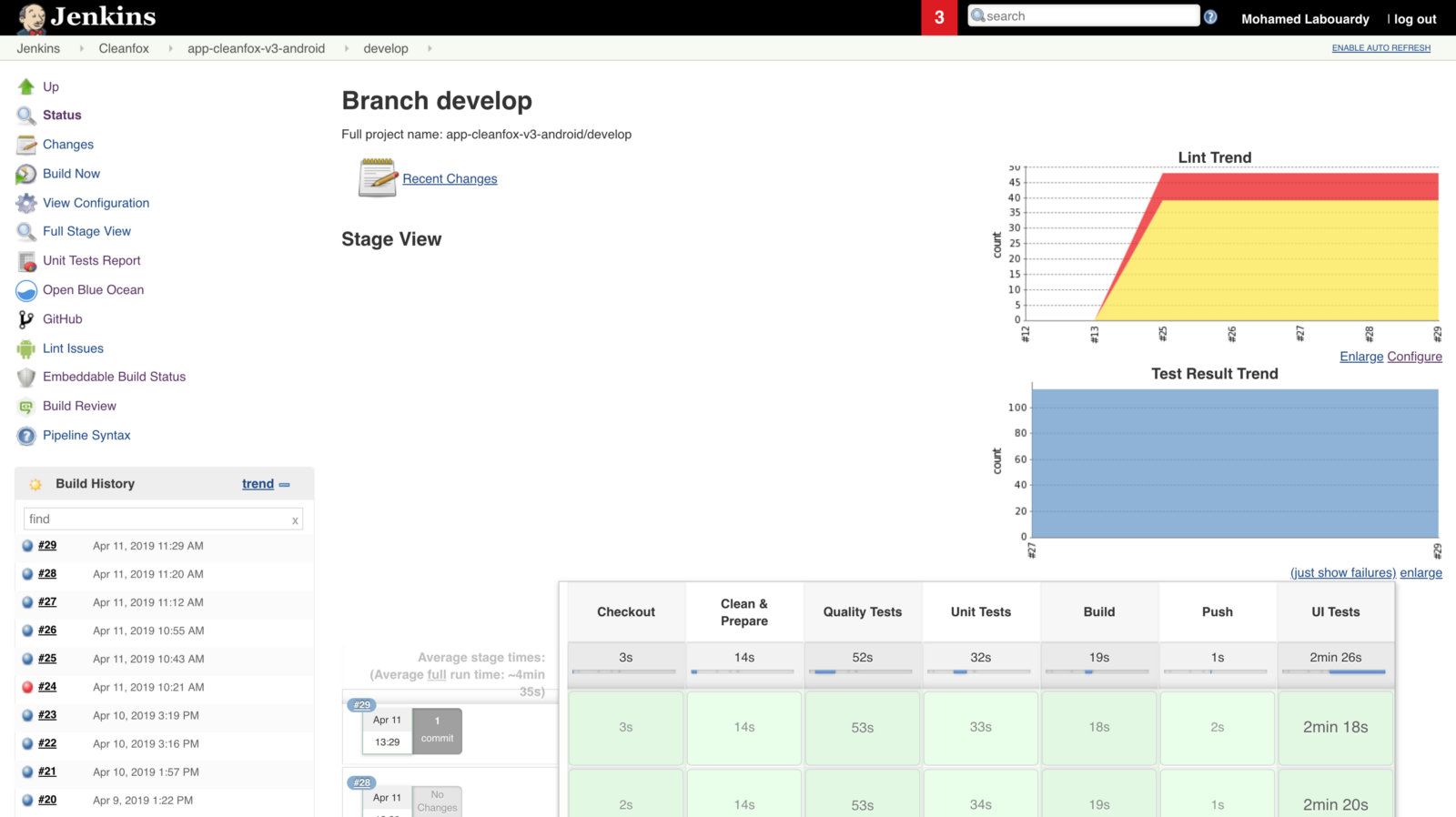Open build #28 link in history
Image resolution: width=1456 pixels, height=817 pixels.
click(x=47, y=574)
